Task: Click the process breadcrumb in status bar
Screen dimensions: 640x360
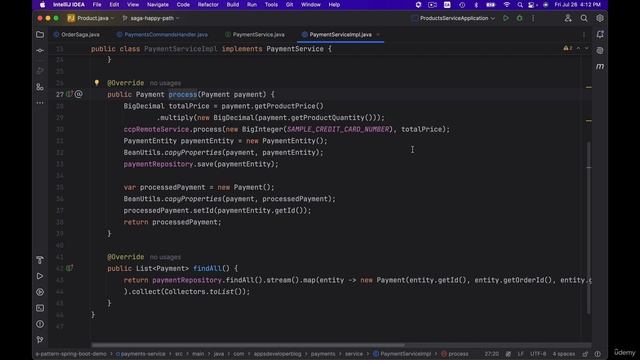Action: tap(455, 354)
